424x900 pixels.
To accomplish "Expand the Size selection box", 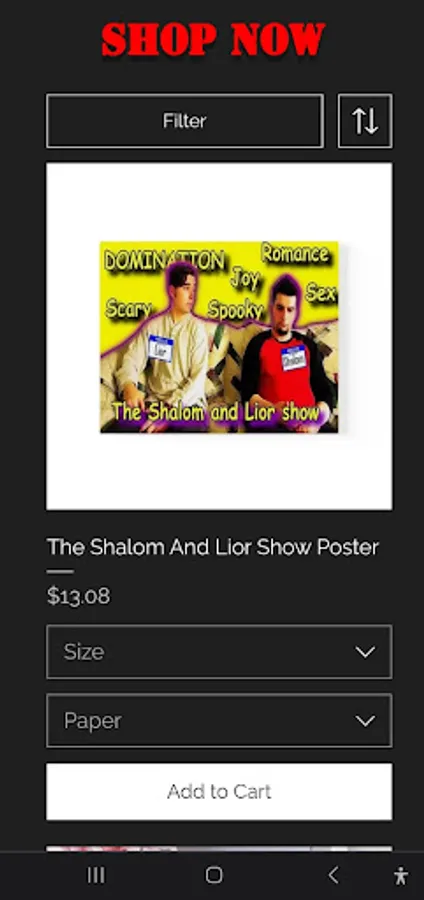I will (219, 652).
